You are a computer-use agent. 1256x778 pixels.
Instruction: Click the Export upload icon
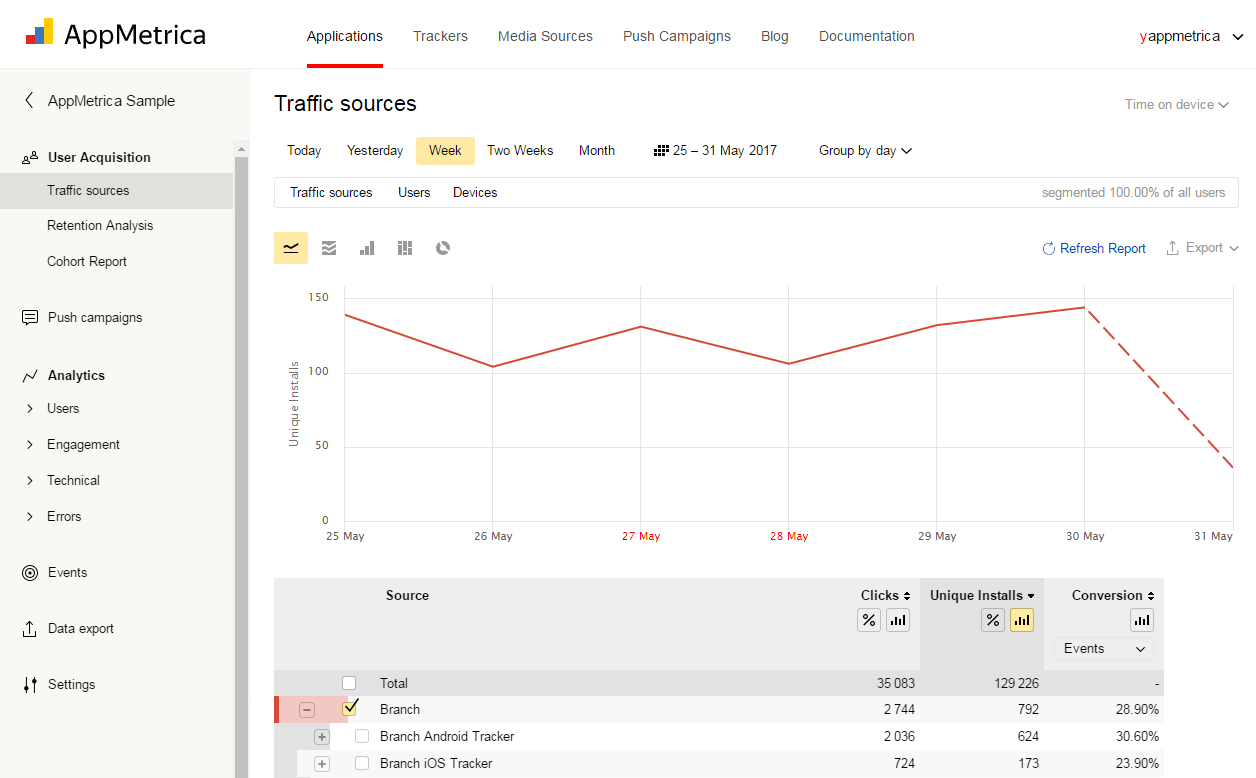(x=1173, y=248)
